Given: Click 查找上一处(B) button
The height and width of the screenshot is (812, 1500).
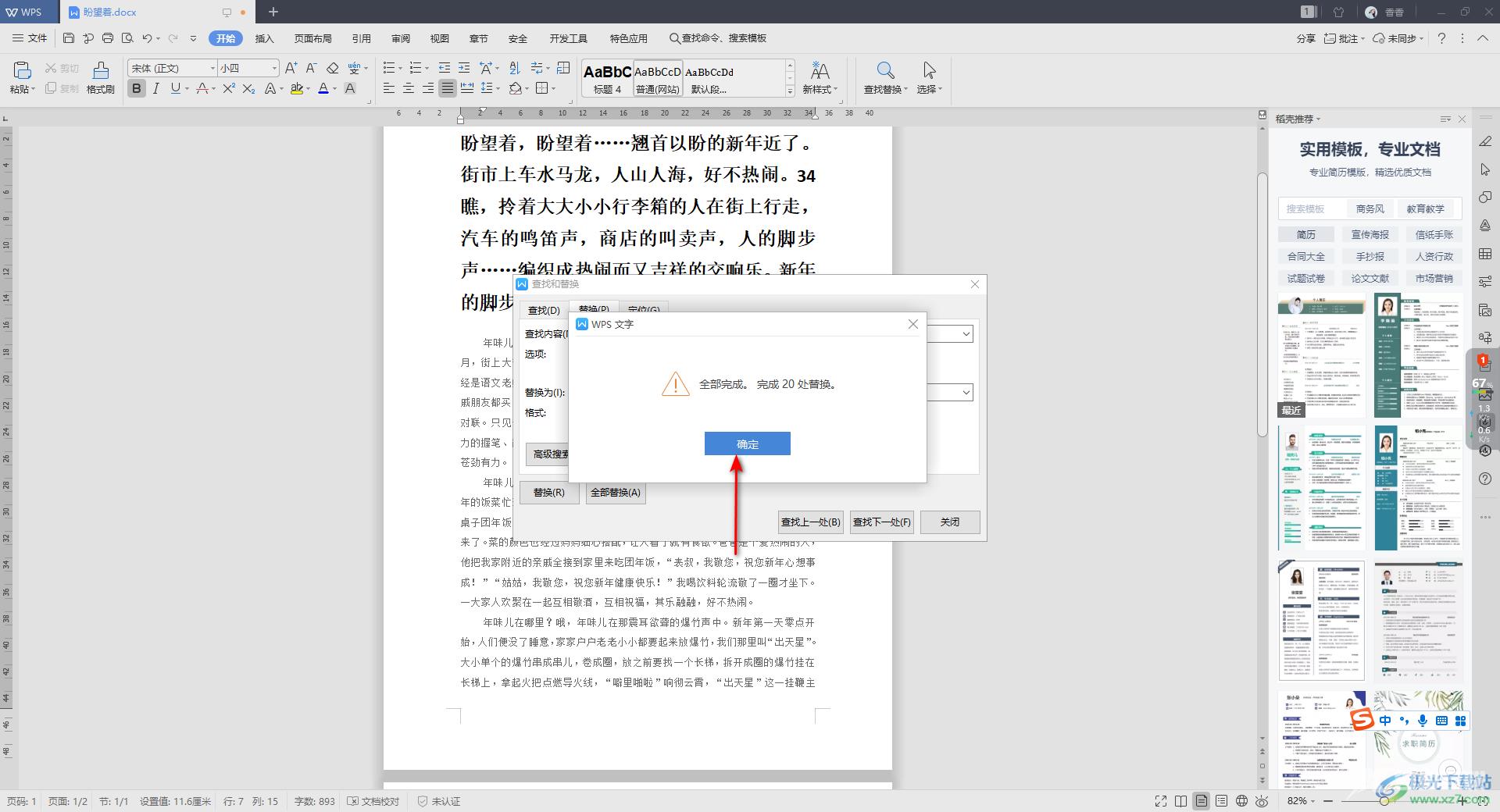Looking at the screenshot, I should 811,522.
